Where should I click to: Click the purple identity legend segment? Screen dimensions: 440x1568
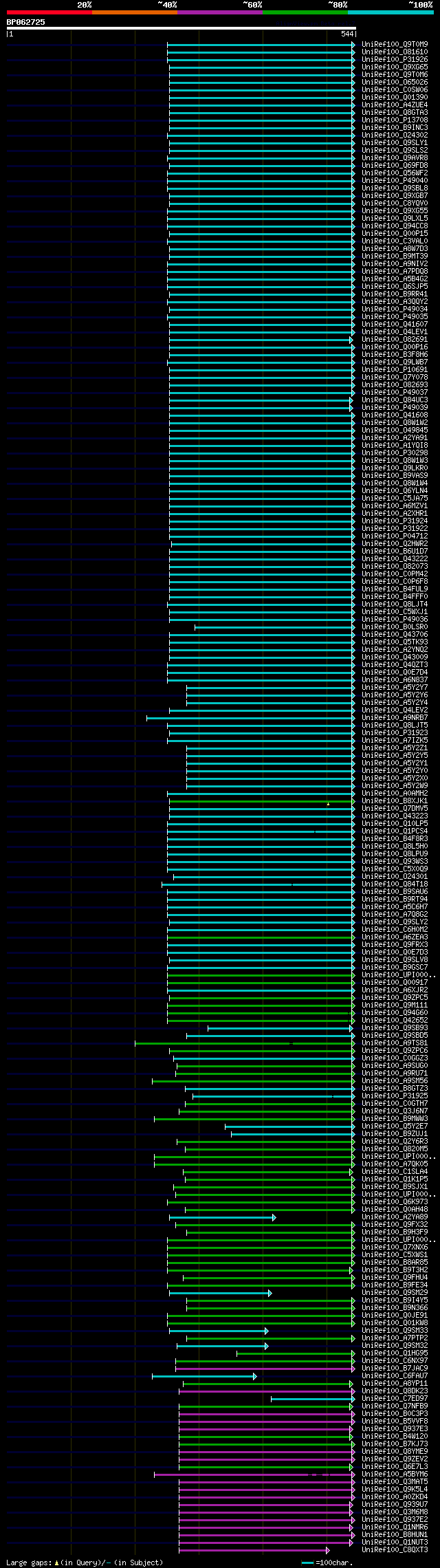click(220, 12)
